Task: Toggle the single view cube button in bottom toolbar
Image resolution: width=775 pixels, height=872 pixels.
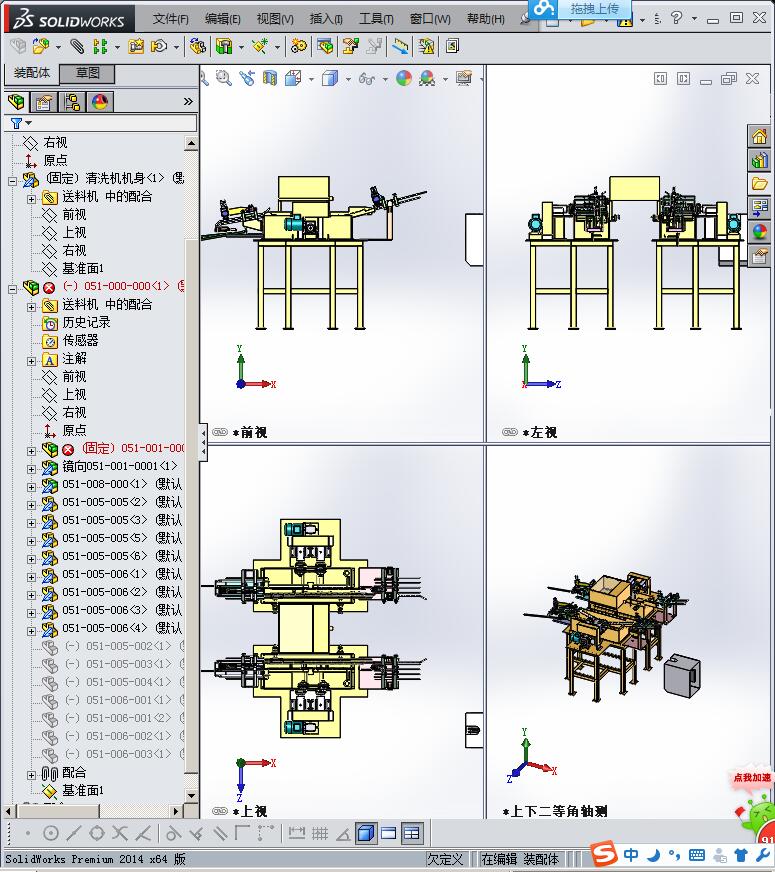Action: (x=366, y=833)
